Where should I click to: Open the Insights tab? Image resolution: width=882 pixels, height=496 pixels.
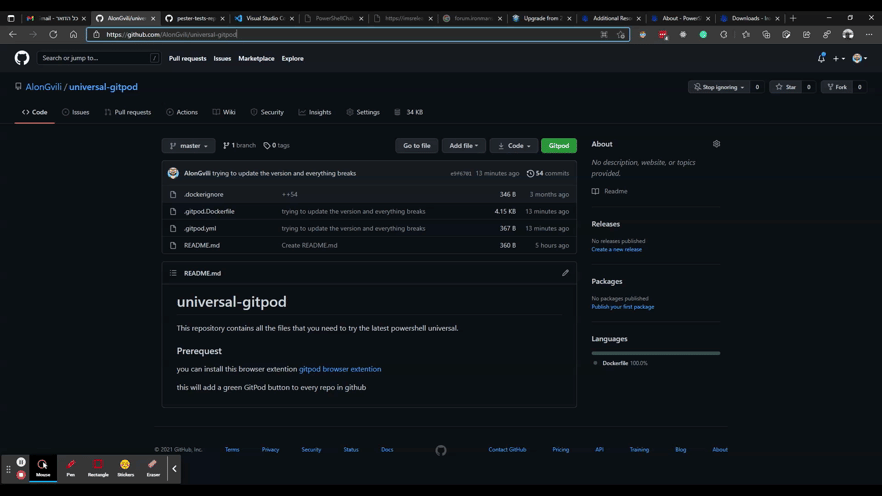[x=314, y=112]
